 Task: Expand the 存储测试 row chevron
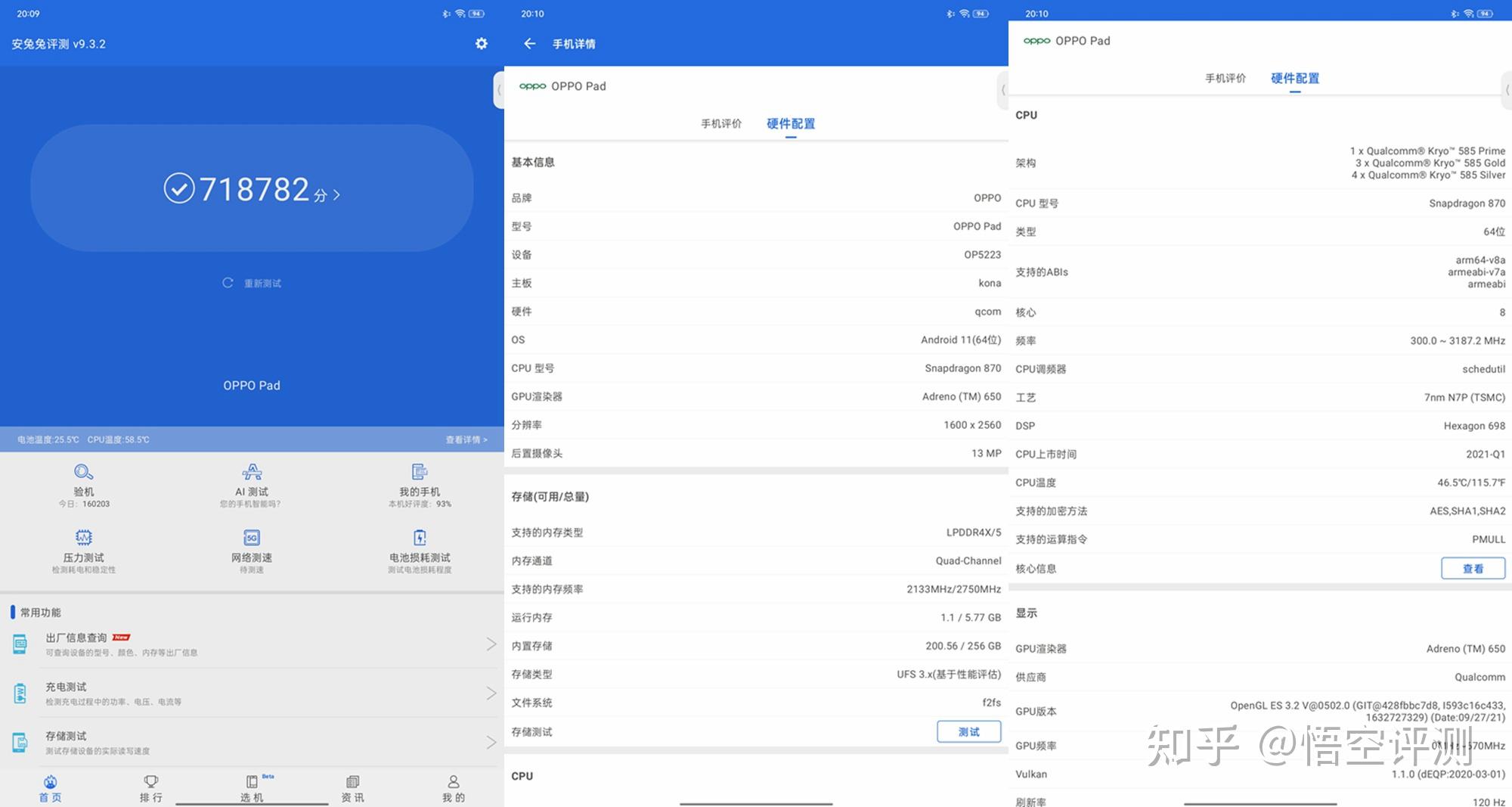491,743
